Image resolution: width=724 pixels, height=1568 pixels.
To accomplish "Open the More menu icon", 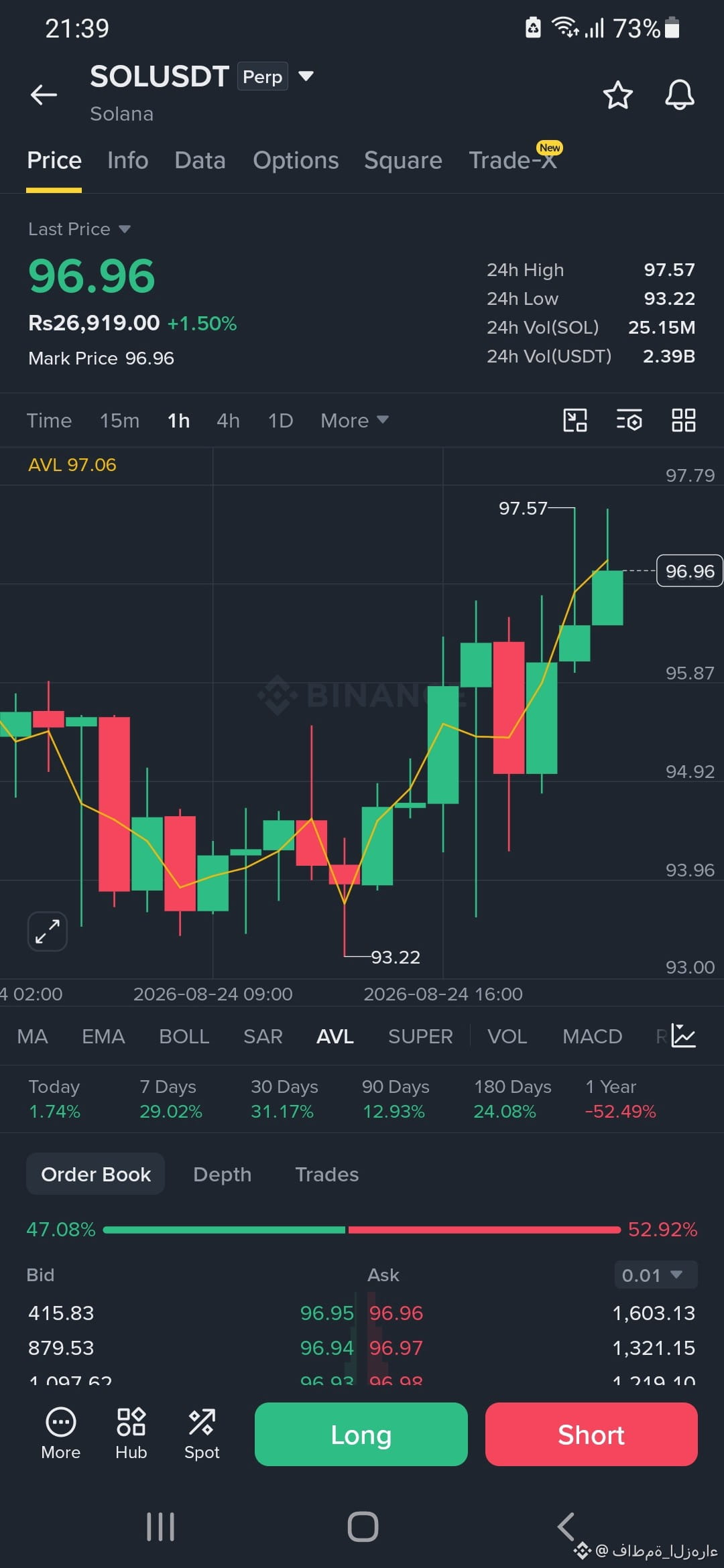I will [x=60, y=1434].
